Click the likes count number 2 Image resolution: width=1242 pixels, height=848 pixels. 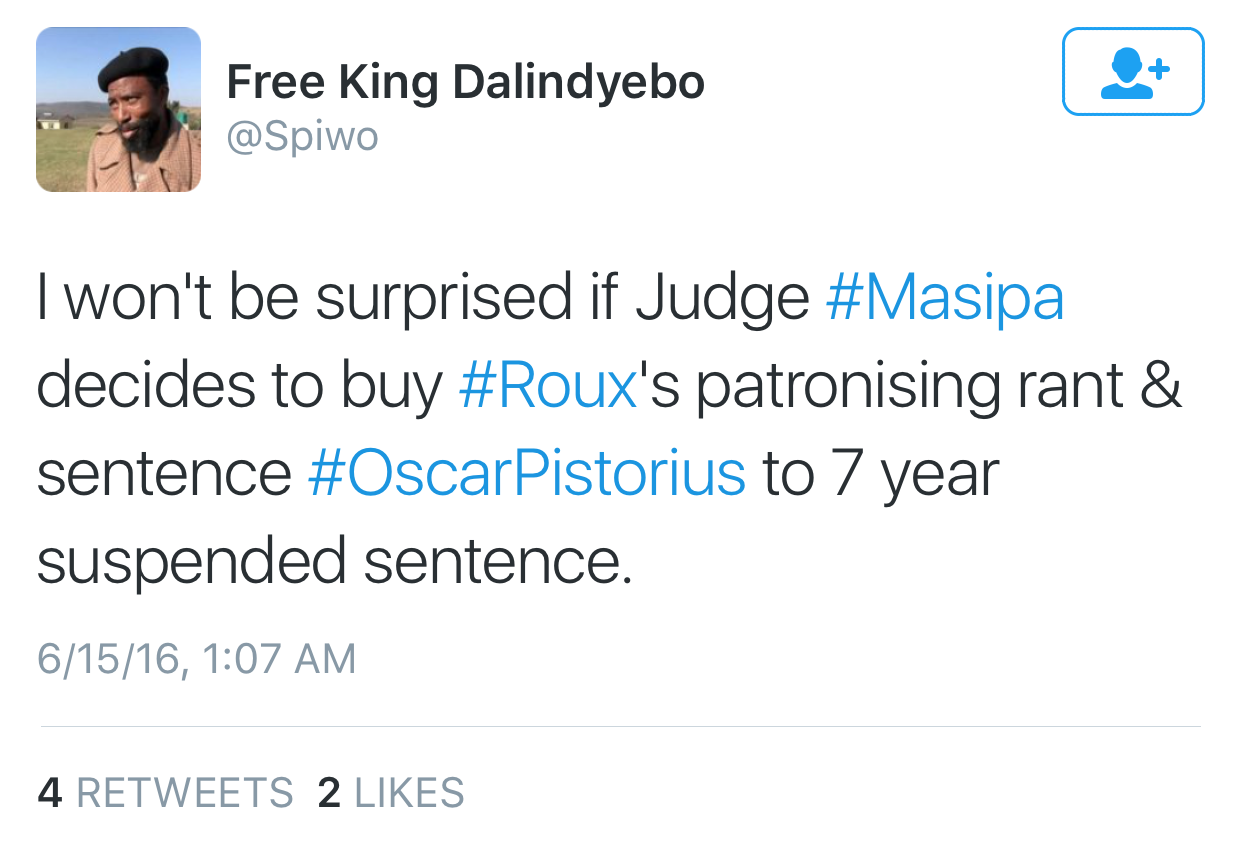pos(329,793)
